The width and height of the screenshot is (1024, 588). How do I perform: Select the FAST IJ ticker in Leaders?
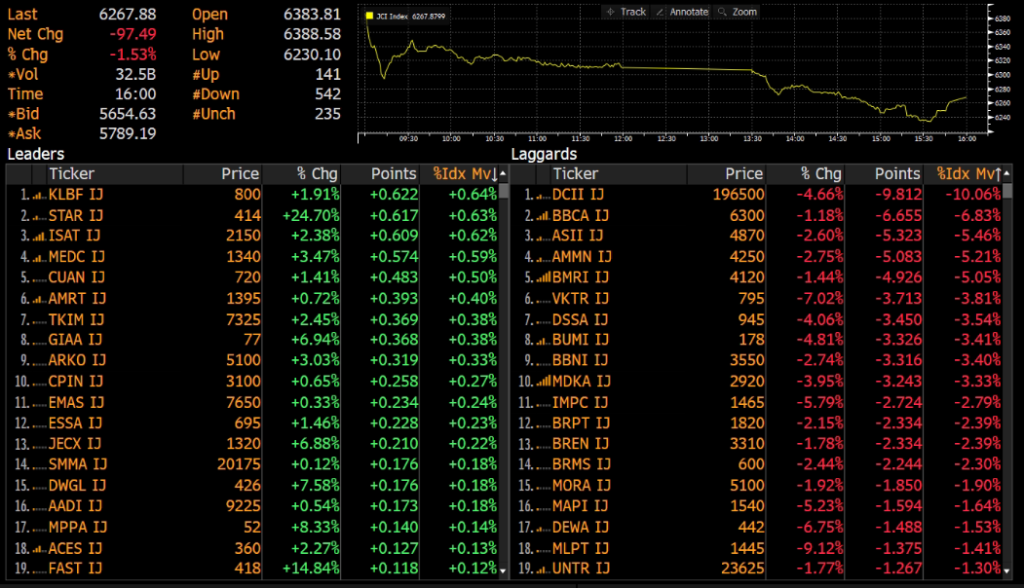coord(75,568)
